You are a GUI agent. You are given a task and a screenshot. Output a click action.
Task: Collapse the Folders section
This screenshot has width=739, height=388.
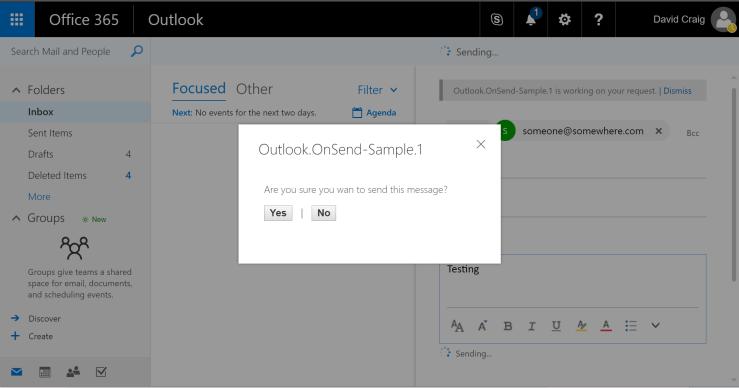(16, 90)
